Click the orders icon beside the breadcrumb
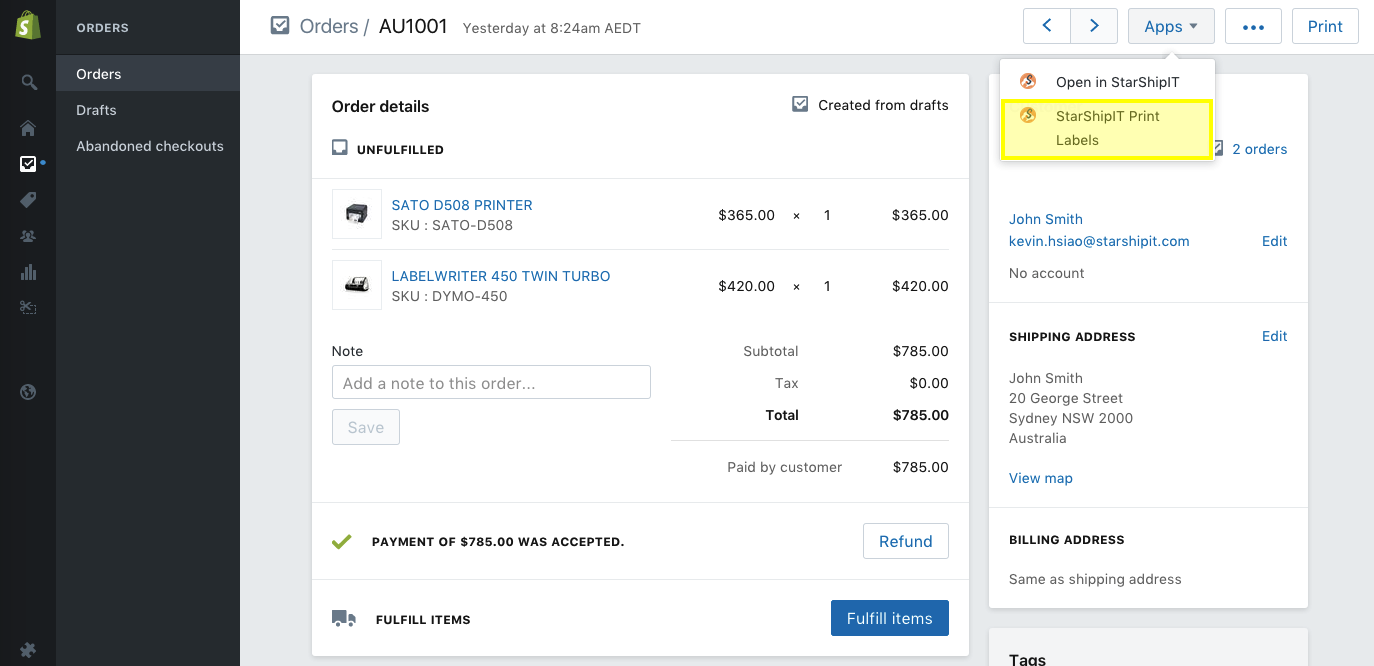Screen dimensions: 1374x666 (x=280, y=26)
